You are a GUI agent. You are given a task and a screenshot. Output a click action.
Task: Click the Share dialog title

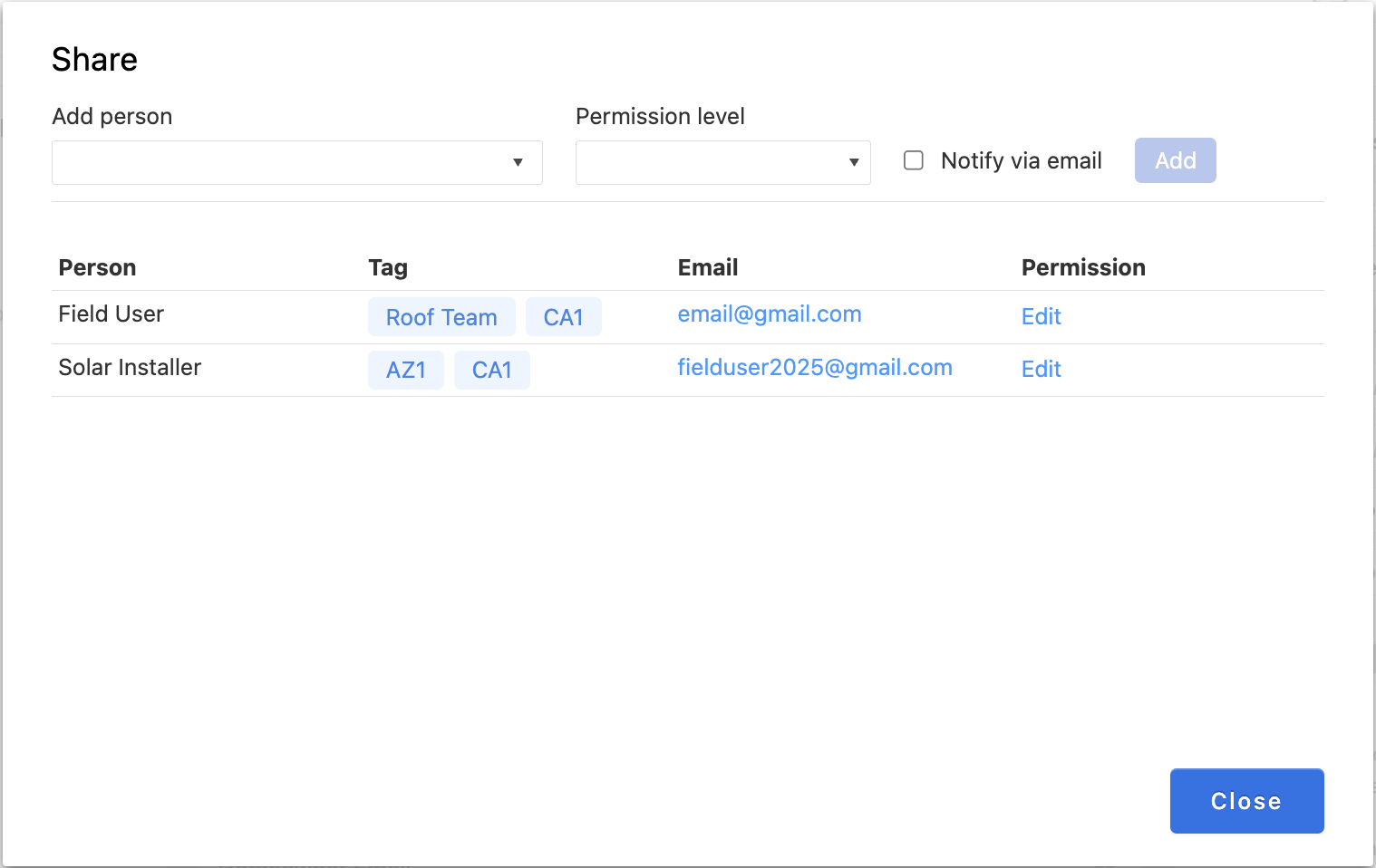coord(94,60)
